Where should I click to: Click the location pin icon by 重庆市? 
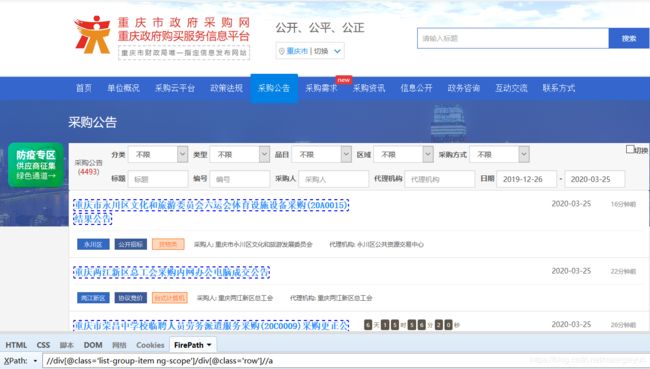click(281, 51)
